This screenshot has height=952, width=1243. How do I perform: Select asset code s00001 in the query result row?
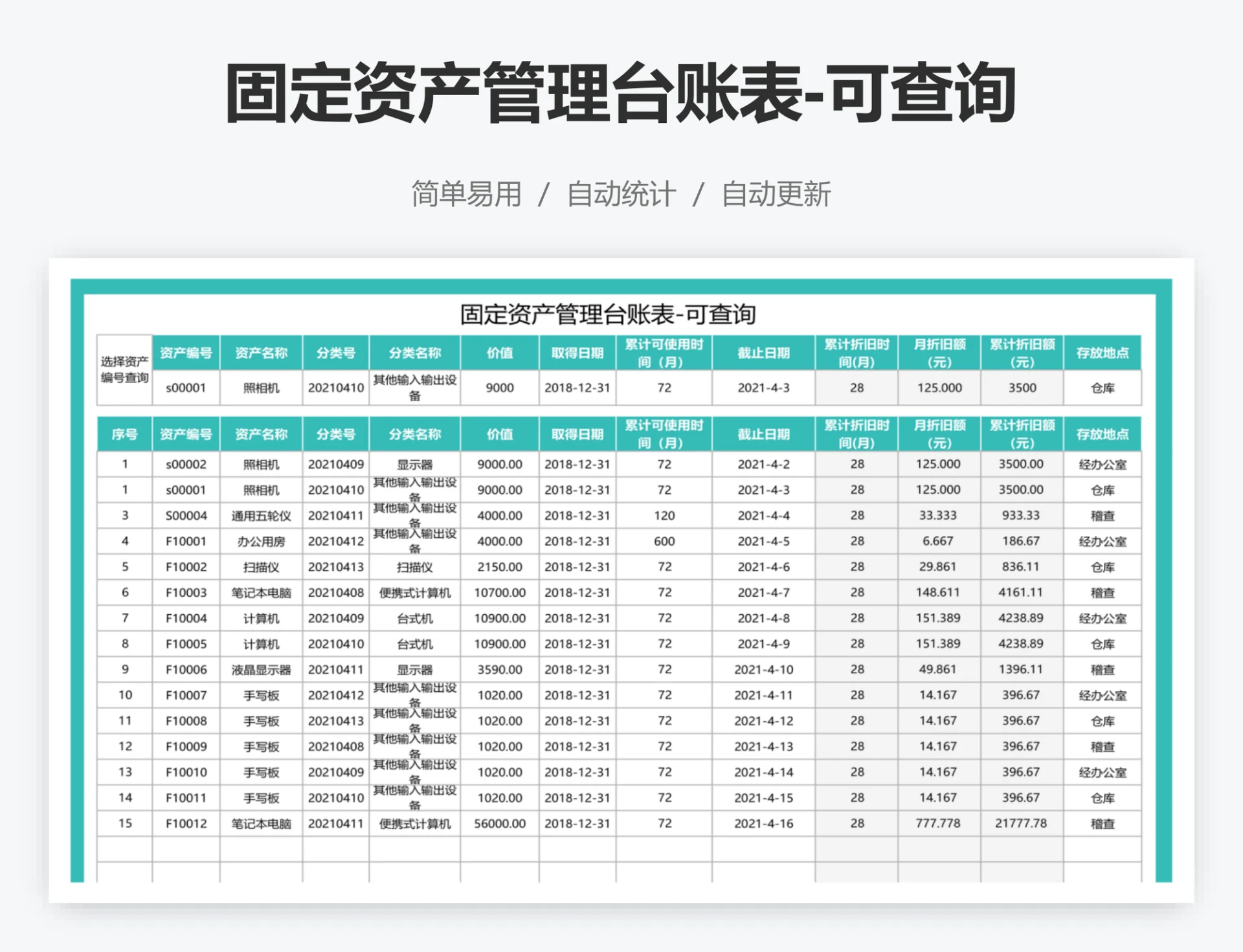coord(185,388)
